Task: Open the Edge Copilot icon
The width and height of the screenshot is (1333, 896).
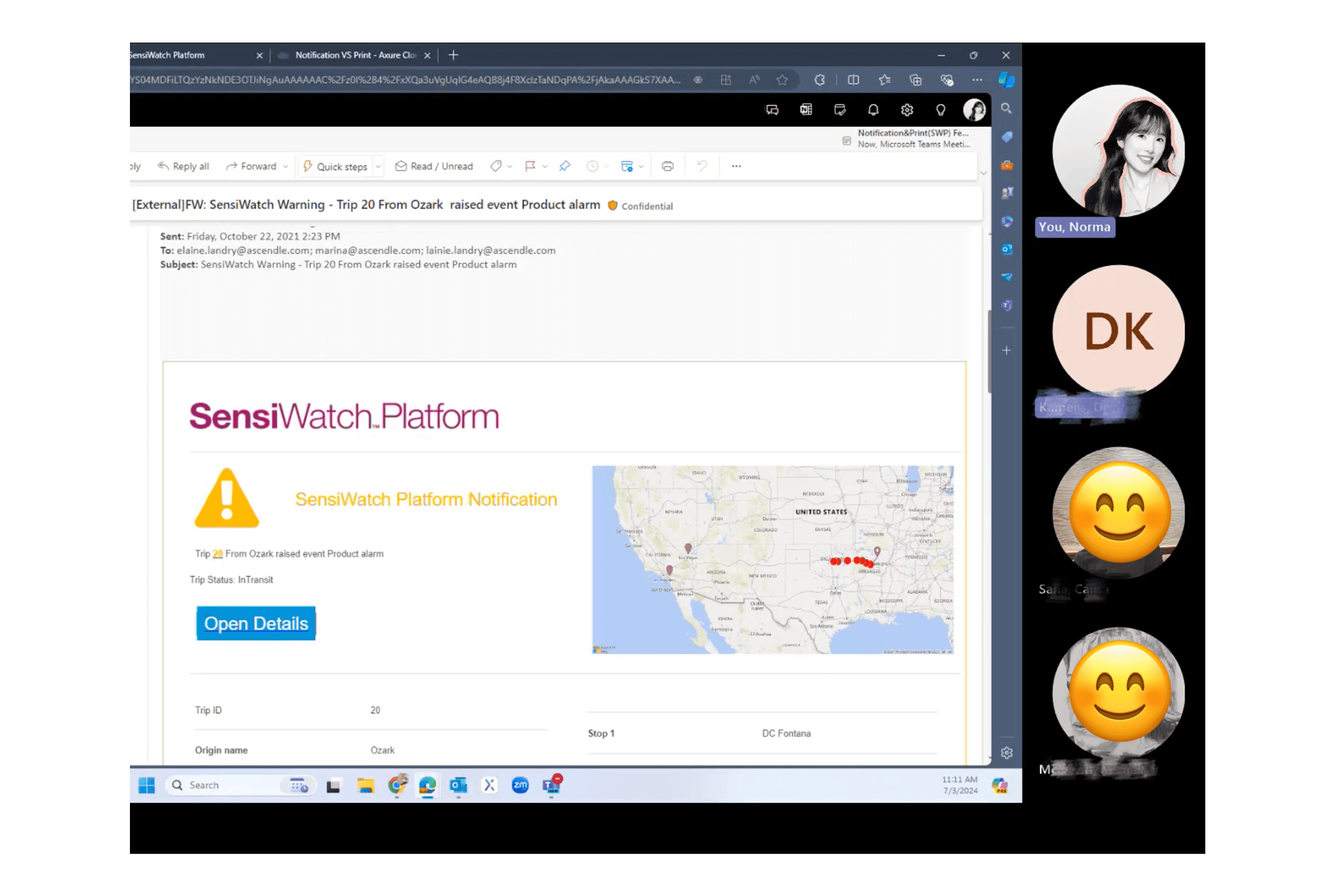Action: pos(1006,80)
